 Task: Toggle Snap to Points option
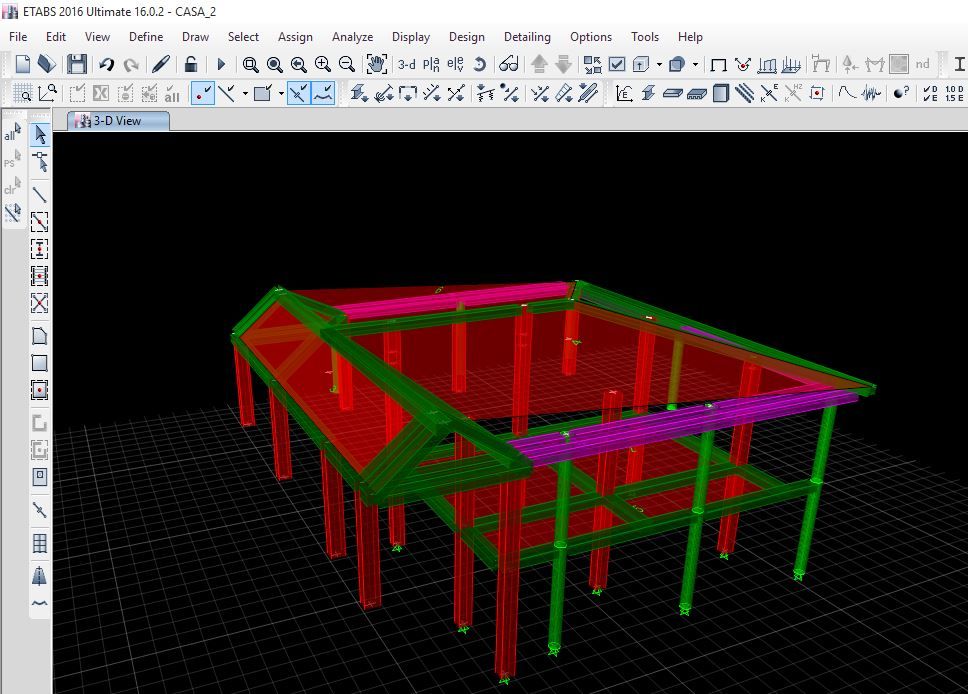click(x=203, y=93)
